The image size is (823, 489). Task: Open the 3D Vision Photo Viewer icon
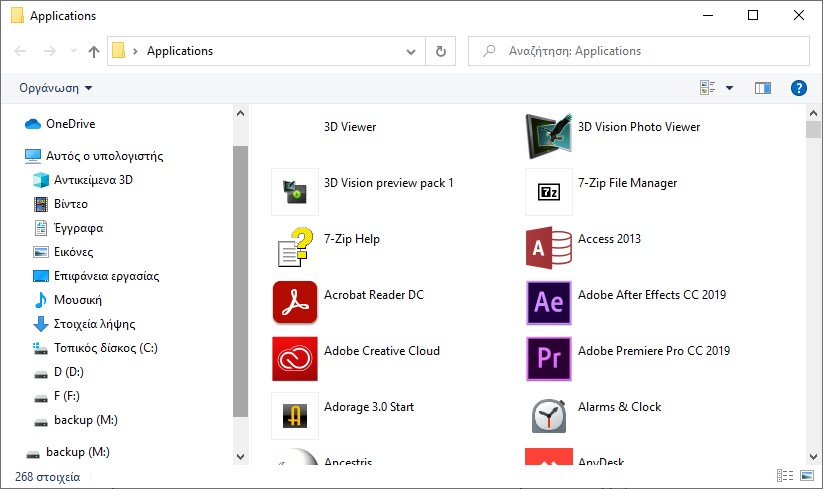548,135
